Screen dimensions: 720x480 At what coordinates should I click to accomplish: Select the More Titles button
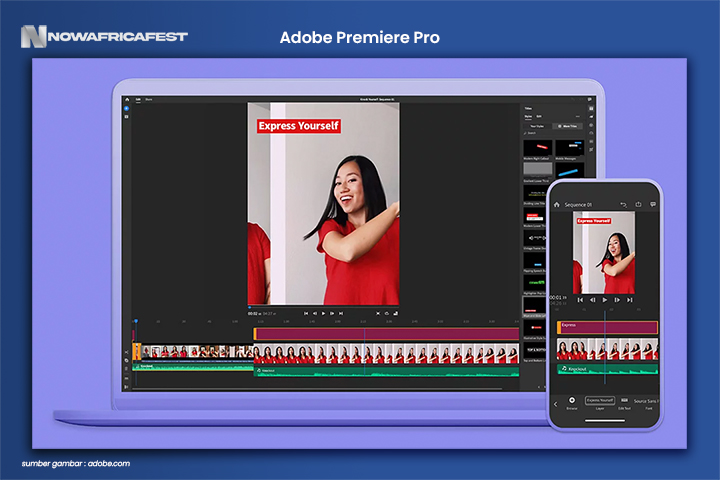coord(568,126)
